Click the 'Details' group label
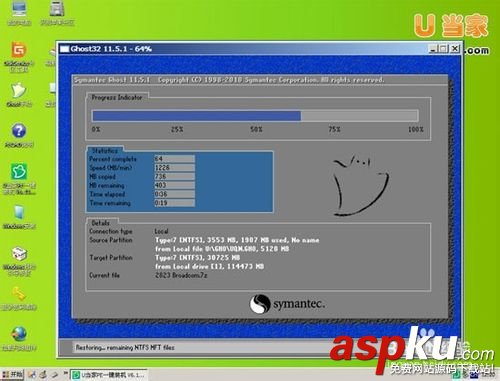This screenshot has width=500, height=381. coord(100,223)
